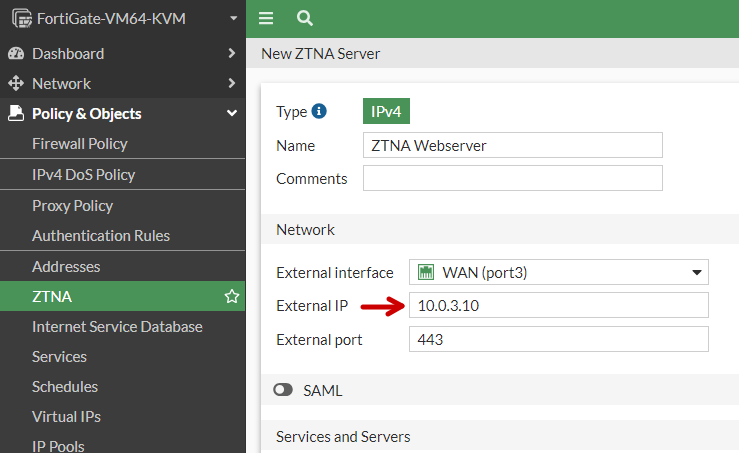The width and height of the screenshot is (739, 453).
Task: Click the Dashboard gauge icon
Action: click(16, 53)
